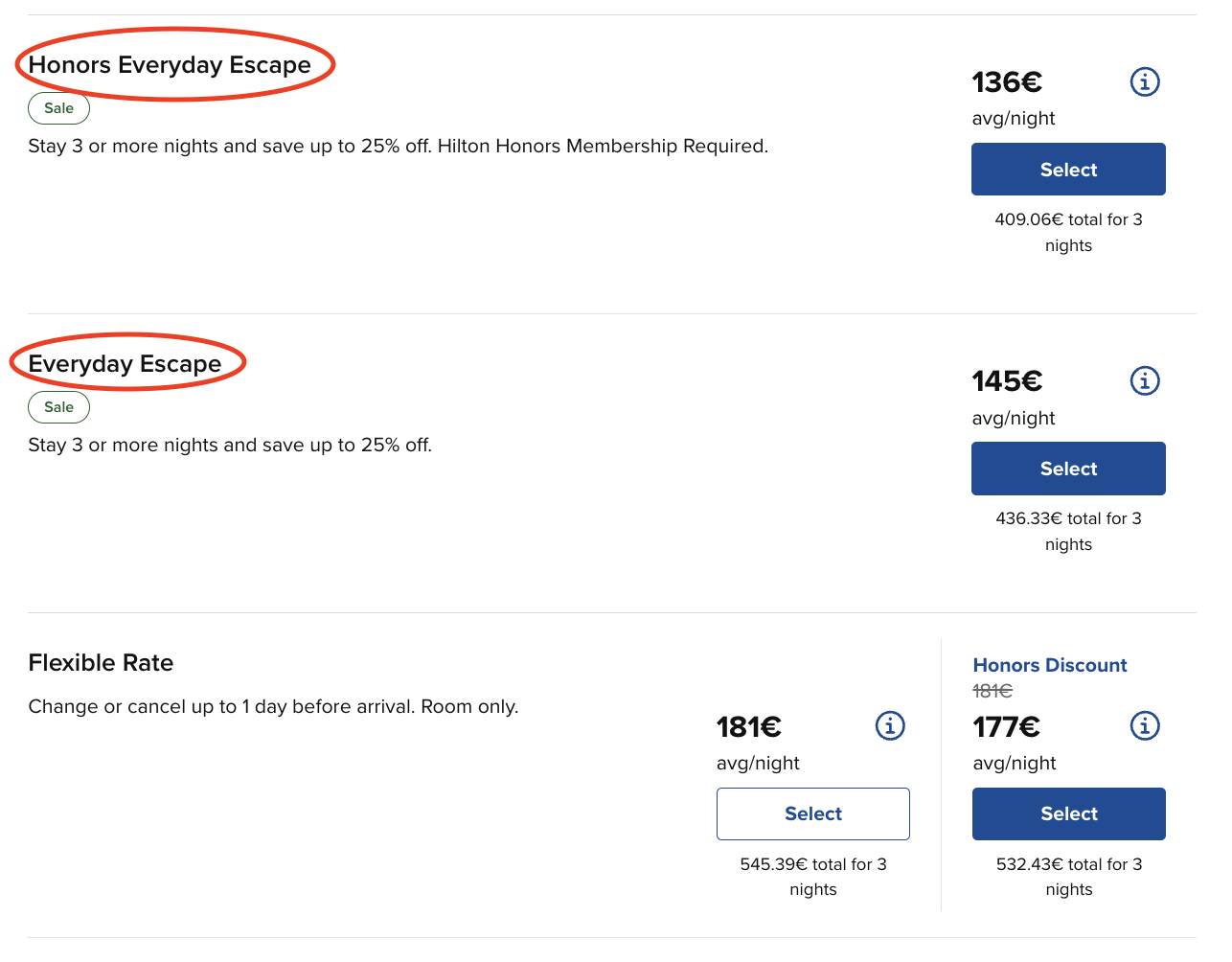Viewport: 1232px width, 962px height.
Task: Choose the outlined Select for 181€ Flexible Rate
Action: tap(812, 813)
